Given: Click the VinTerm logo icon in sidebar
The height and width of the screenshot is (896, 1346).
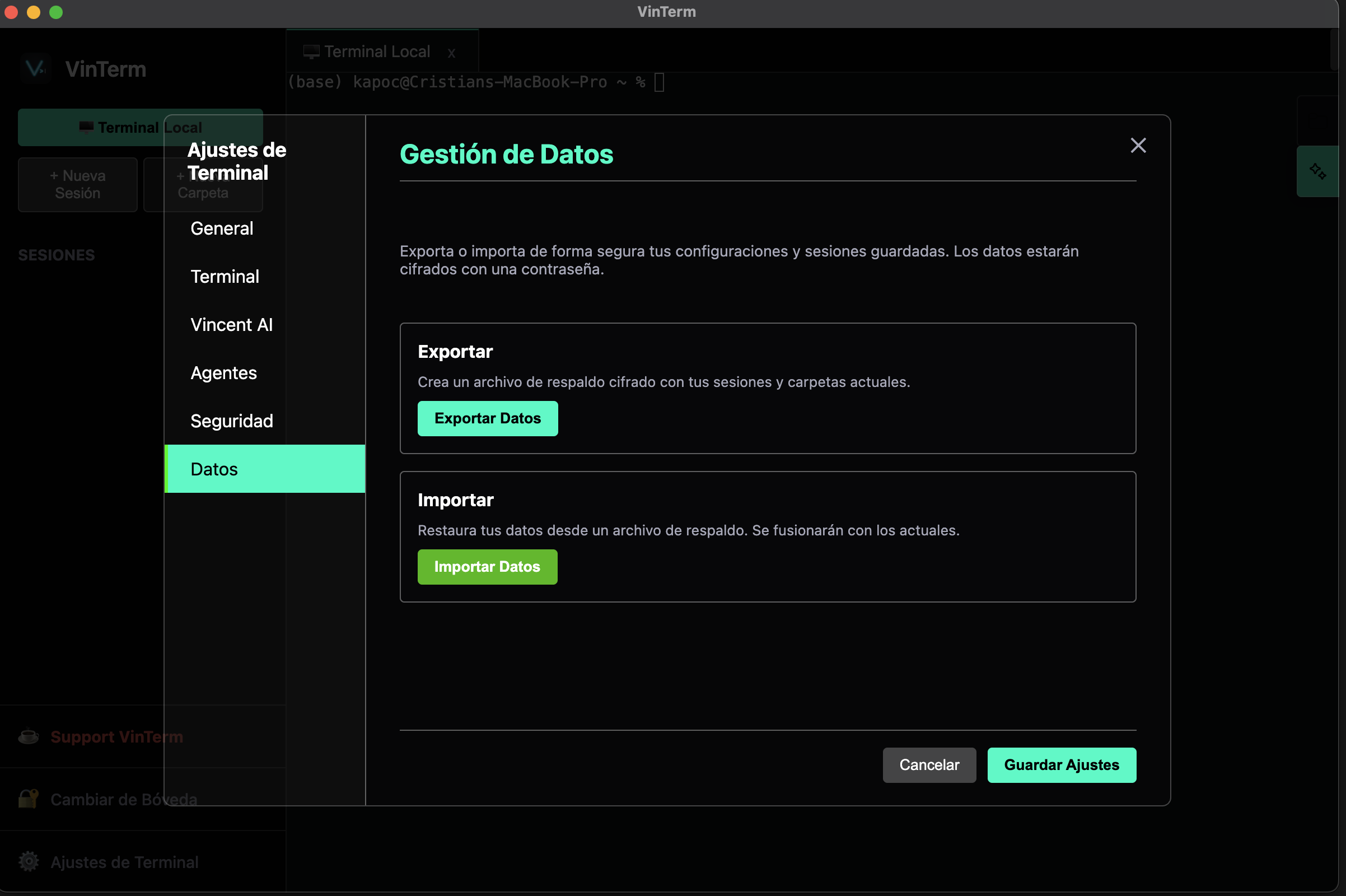Looking at the screenshot, I should [x=35, y=68].
